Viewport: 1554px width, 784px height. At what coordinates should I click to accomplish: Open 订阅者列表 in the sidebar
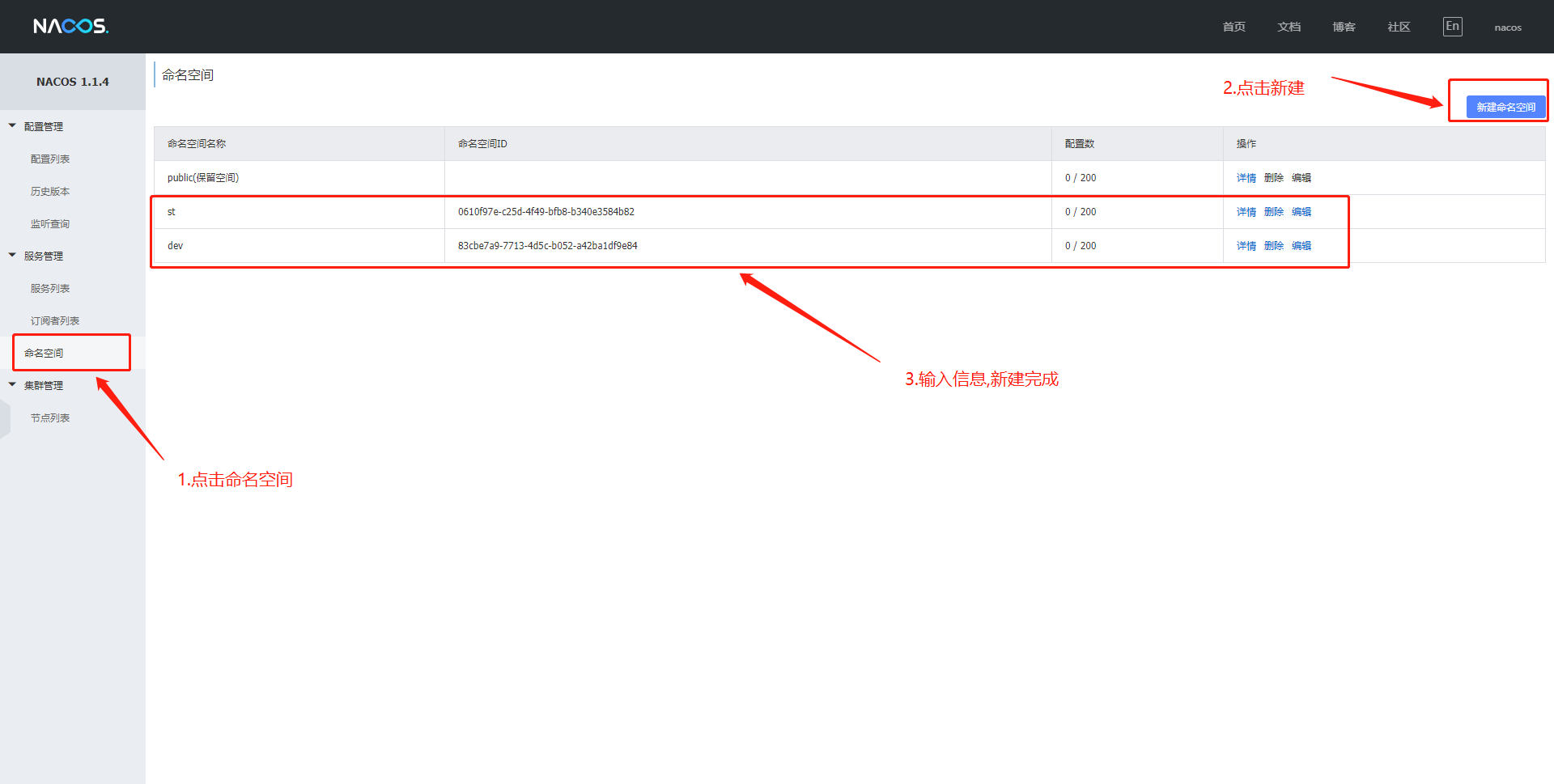[x=55, y=321]
